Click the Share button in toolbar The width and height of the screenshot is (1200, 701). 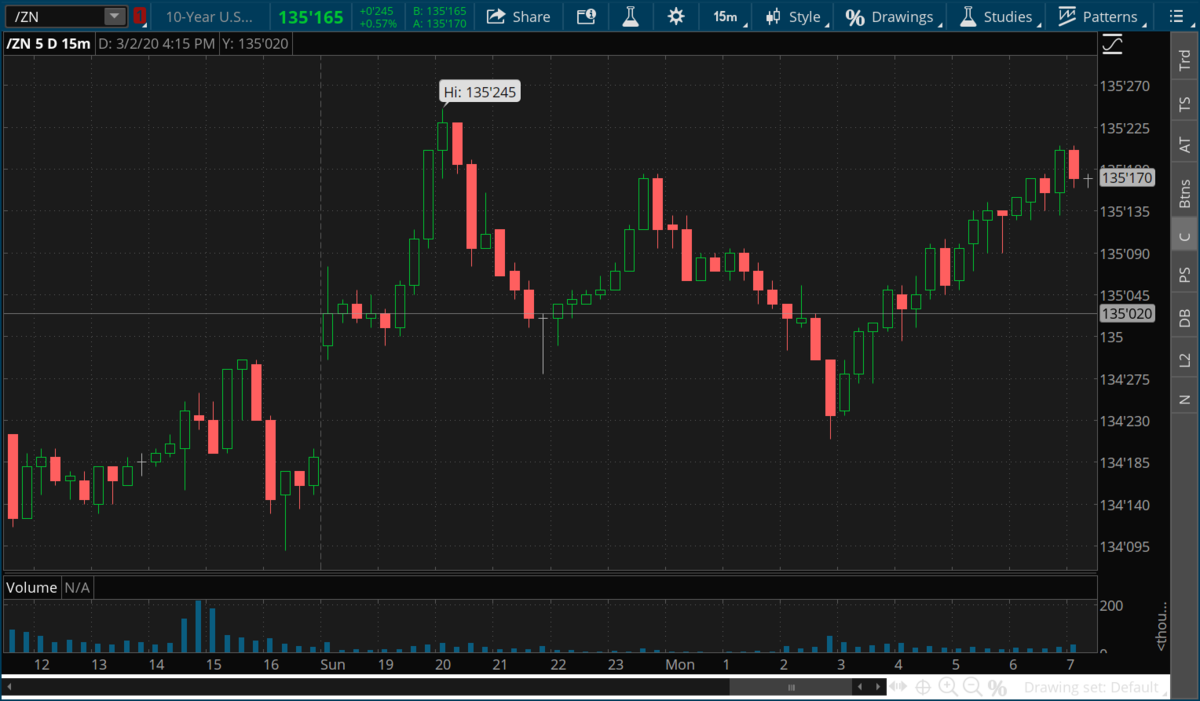pyautogui.click(x=518, y=16)
